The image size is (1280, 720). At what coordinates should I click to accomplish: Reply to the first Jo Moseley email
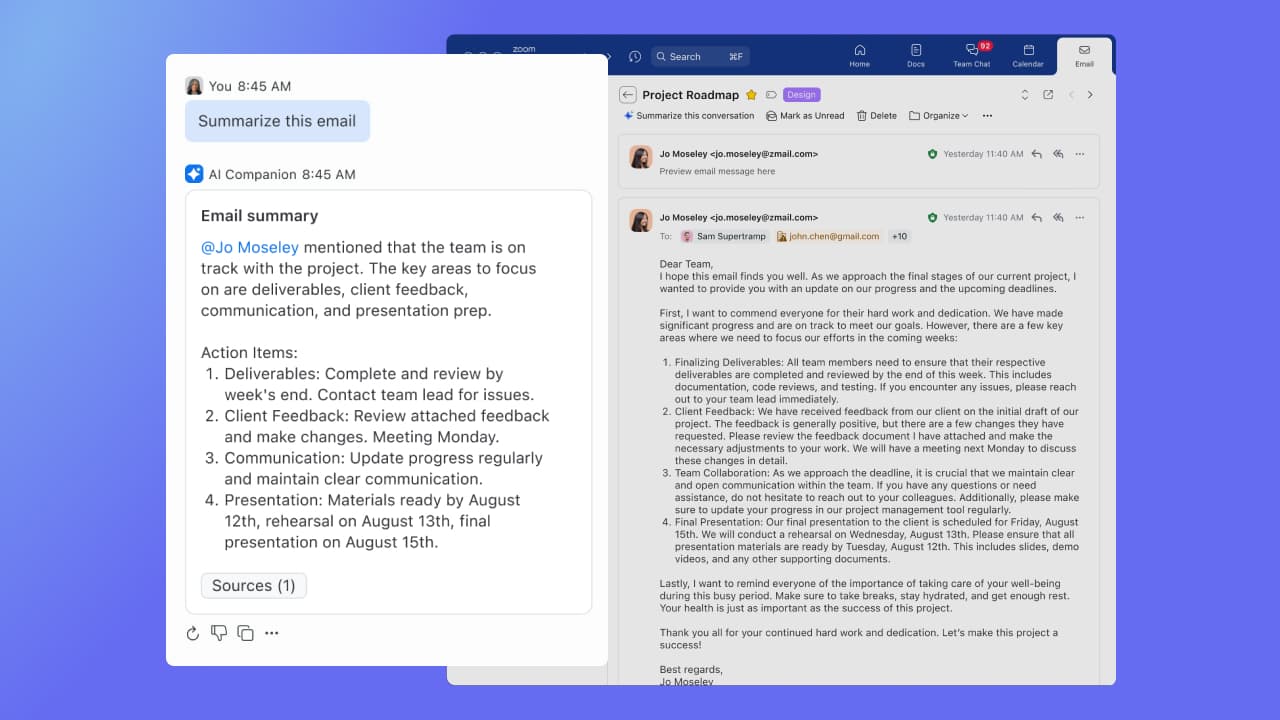tap(1036, 154)
